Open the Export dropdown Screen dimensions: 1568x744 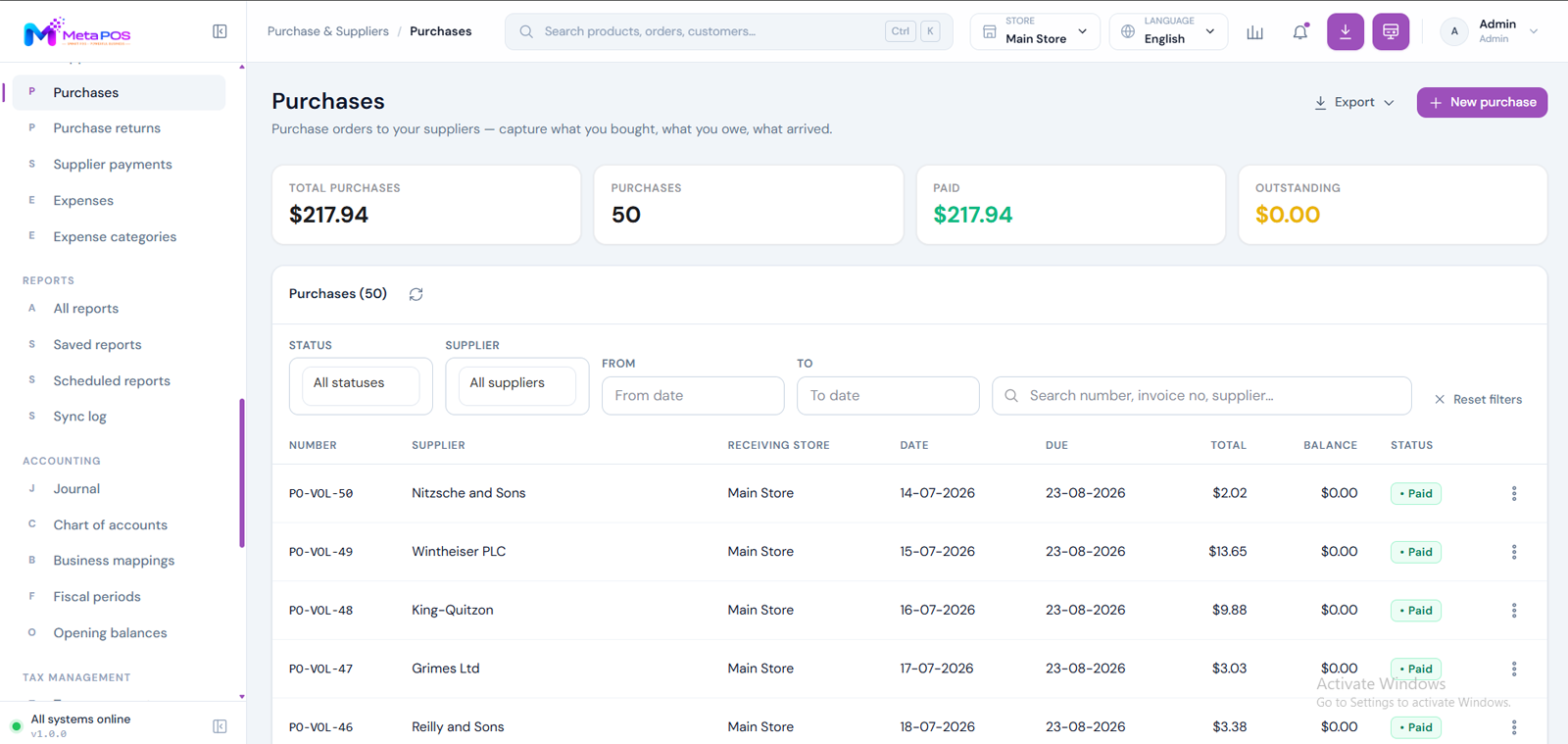pos(1354,102)
